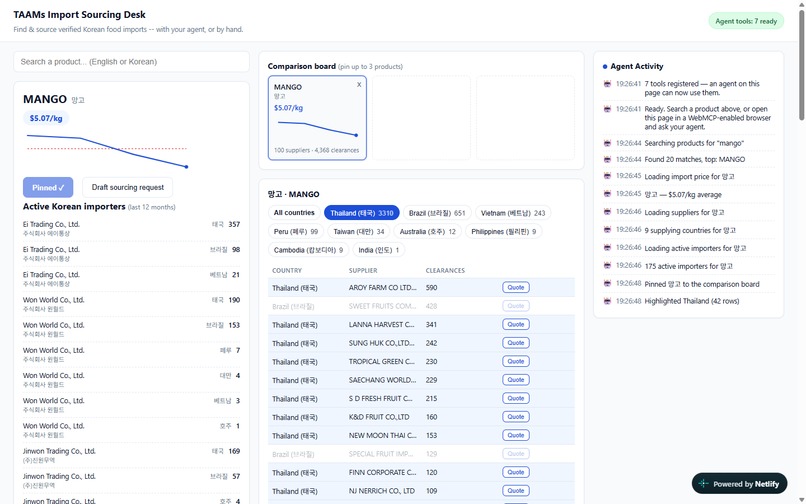This screenshot has height=504, width=806.
Task: Select Jinwon Trading Co., Ltd. row with 57
Action: [x=132, y=480]
